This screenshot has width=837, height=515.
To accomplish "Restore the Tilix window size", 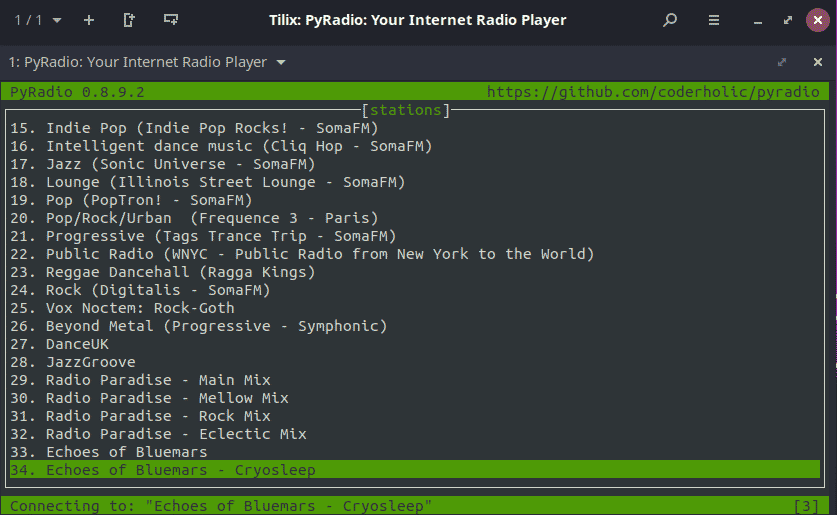I will coord(788,20).
